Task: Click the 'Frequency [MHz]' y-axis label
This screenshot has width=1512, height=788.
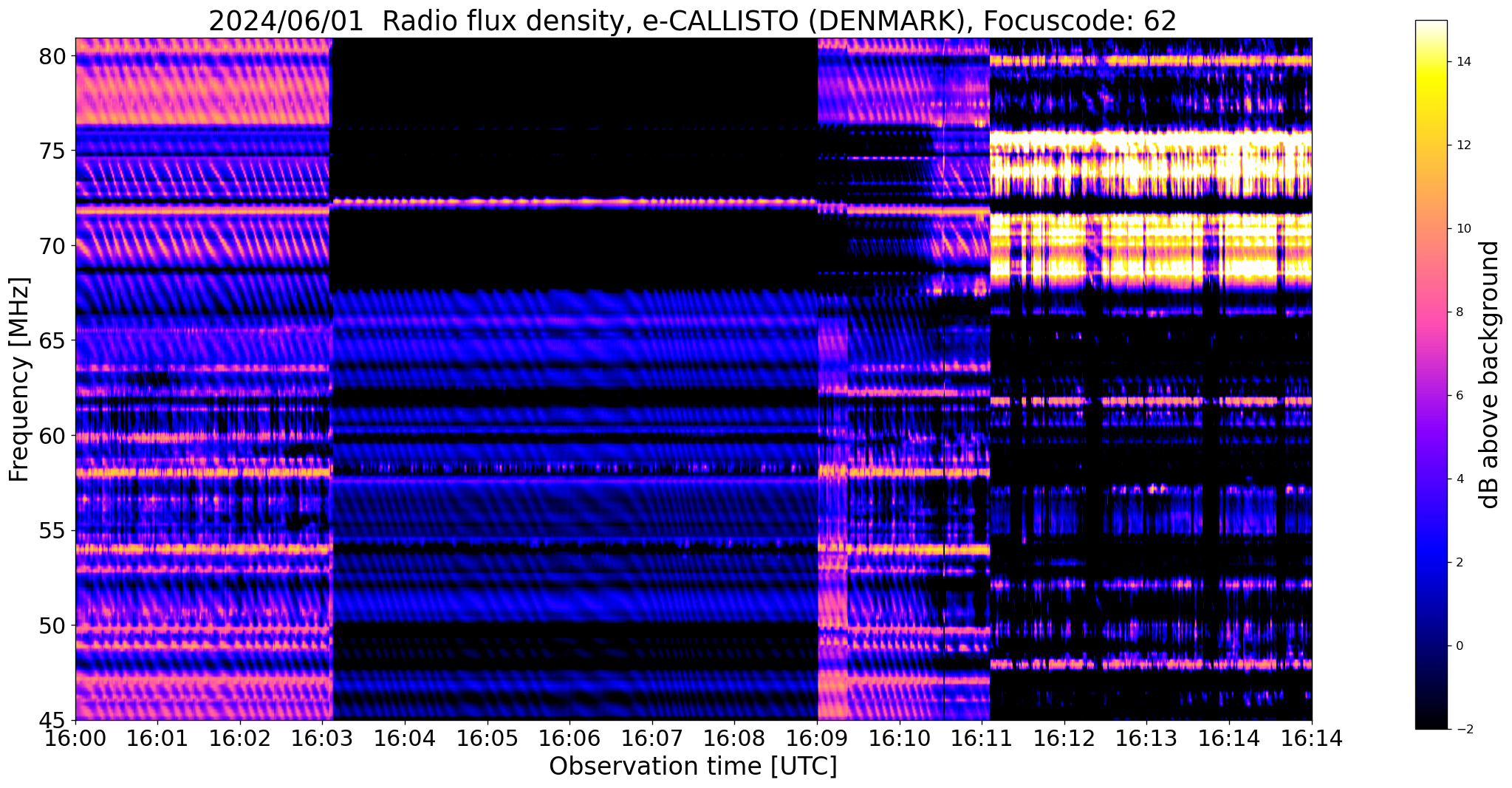Action: point(20,380)
